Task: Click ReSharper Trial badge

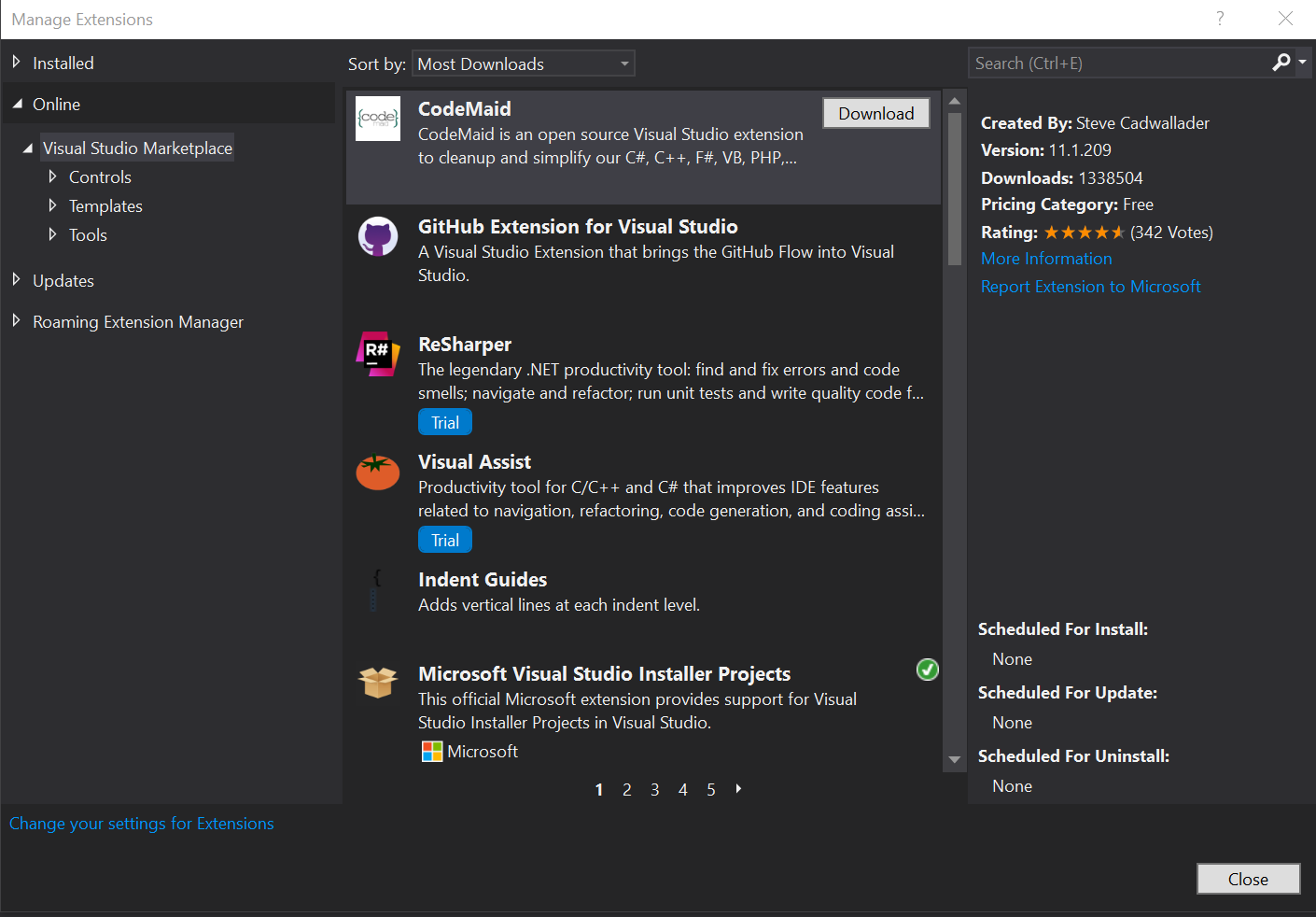Action: [x=445, y=422]
